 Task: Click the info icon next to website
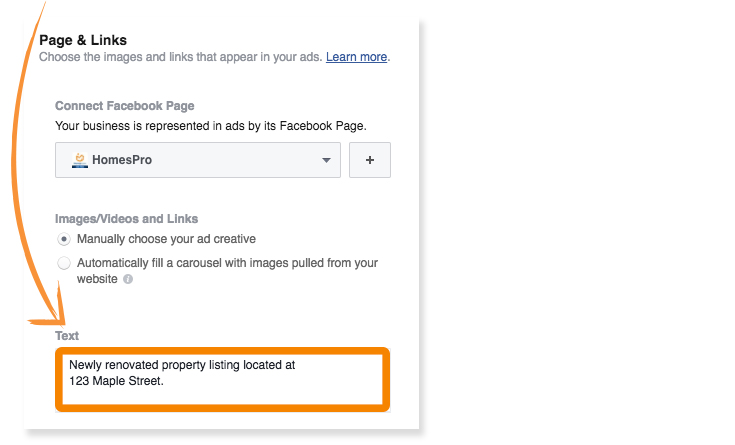tap(128, 279)
